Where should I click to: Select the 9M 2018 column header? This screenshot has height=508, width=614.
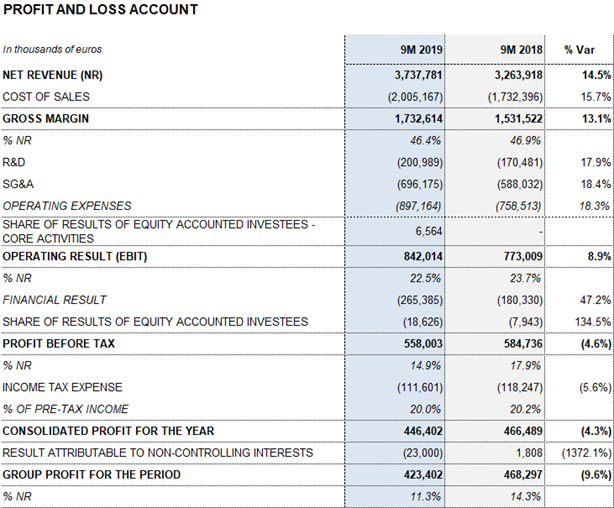[x=521, y=50]
